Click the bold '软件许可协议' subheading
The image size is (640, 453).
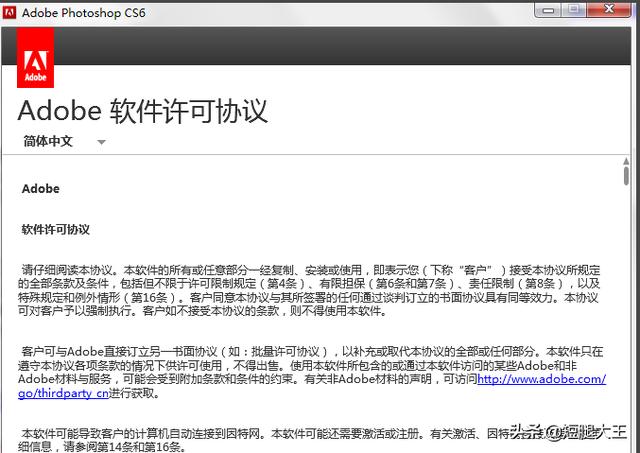[x=56, y=229]
